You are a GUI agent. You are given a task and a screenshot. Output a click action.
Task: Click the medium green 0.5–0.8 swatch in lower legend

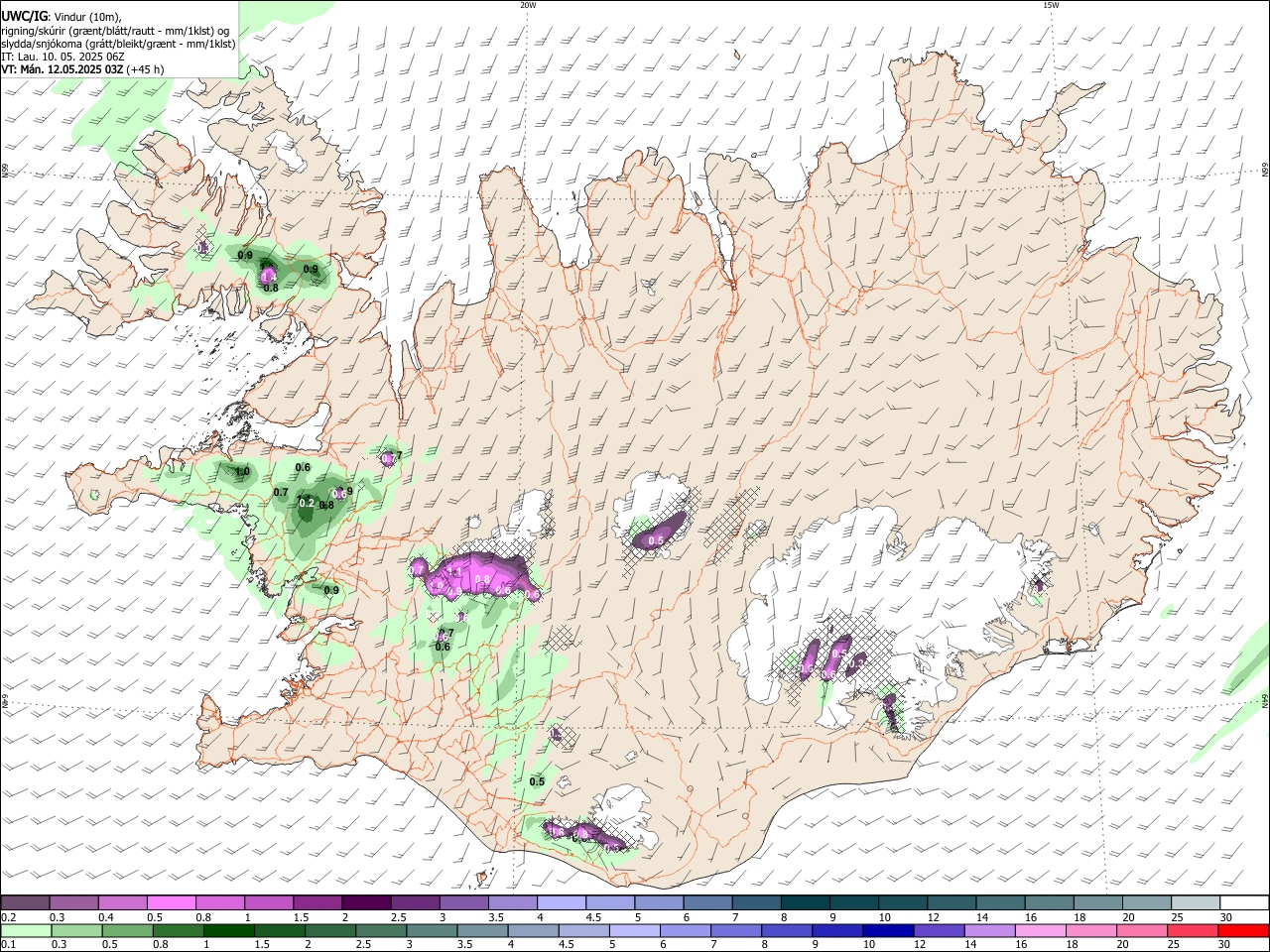point(129,930)
